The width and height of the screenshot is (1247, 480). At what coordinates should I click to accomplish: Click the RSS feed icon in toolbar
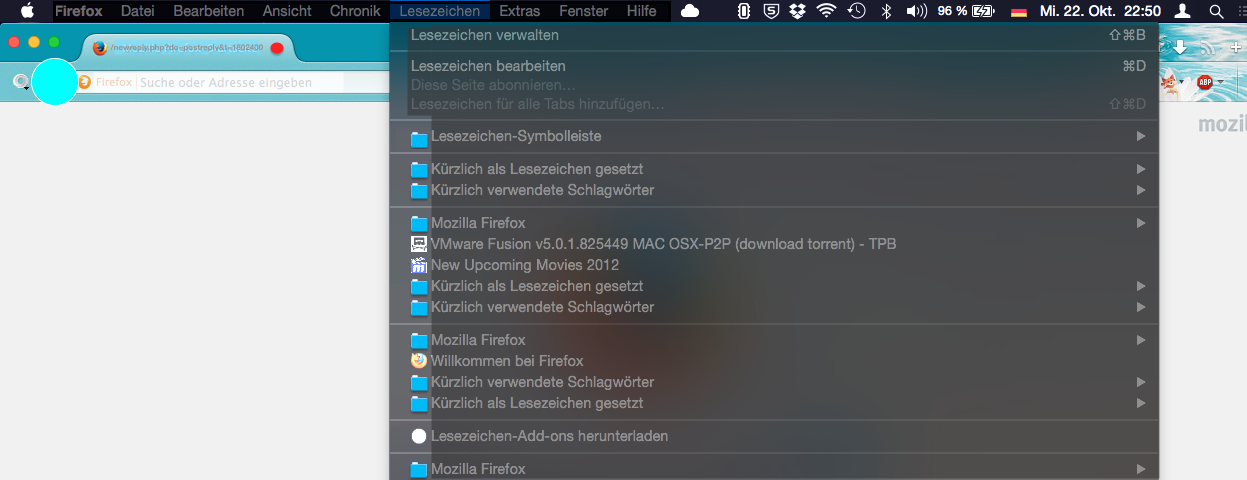[1208, 47]
